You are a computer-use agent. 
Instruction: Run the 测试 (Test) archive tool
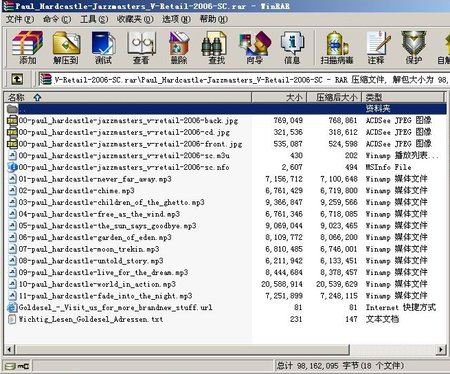coord(103,47)
